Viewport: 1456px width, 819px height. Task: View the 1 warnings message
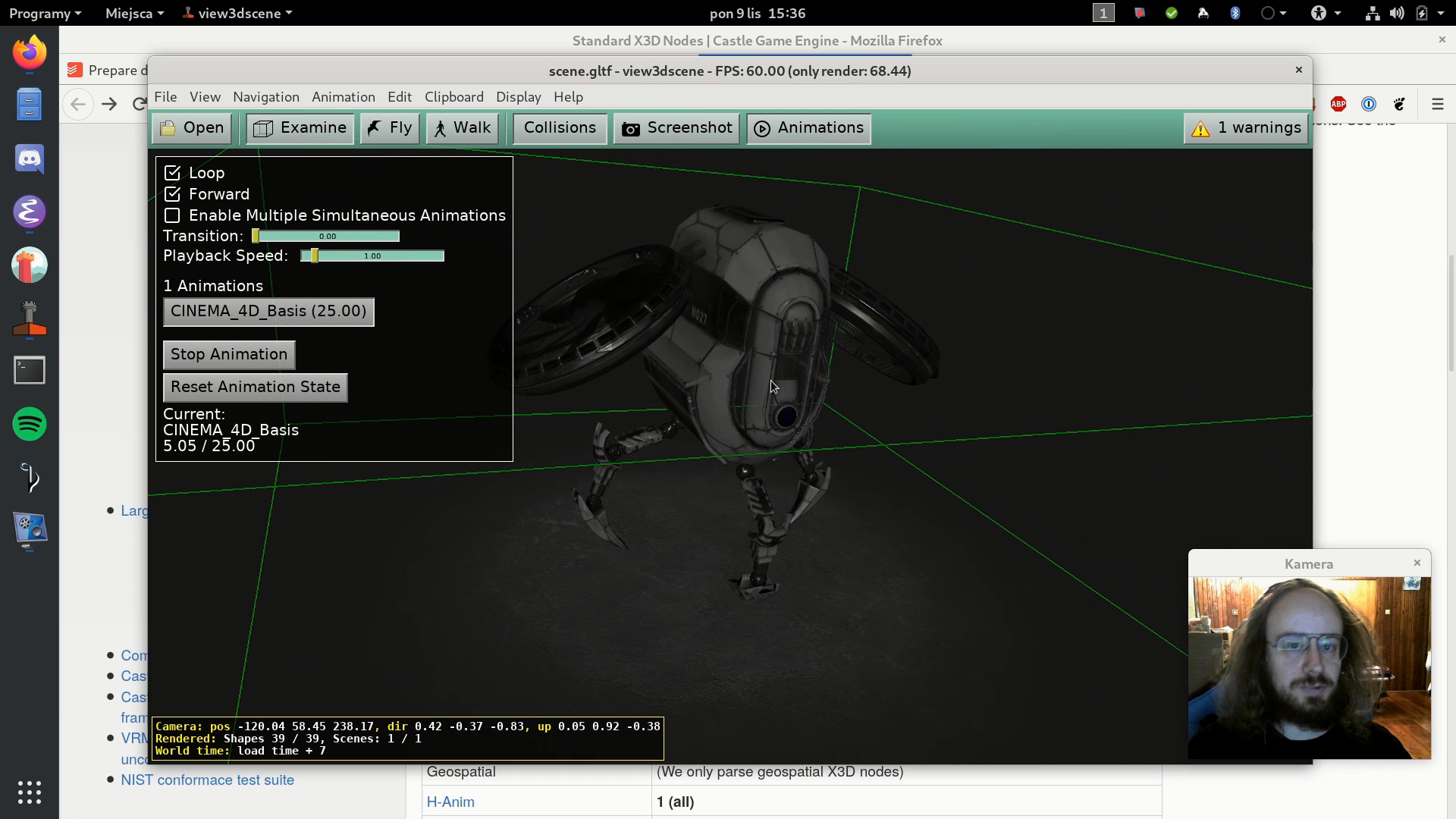[x=1245, y=128]
